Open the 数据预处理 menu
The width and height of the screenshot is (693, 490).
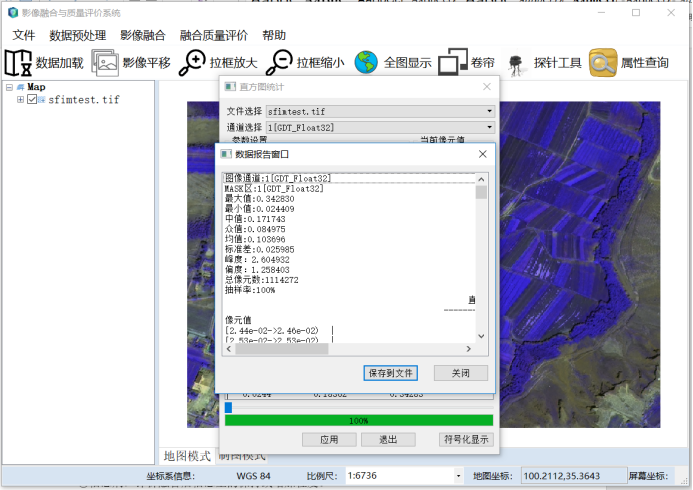(x=77, y=35)
